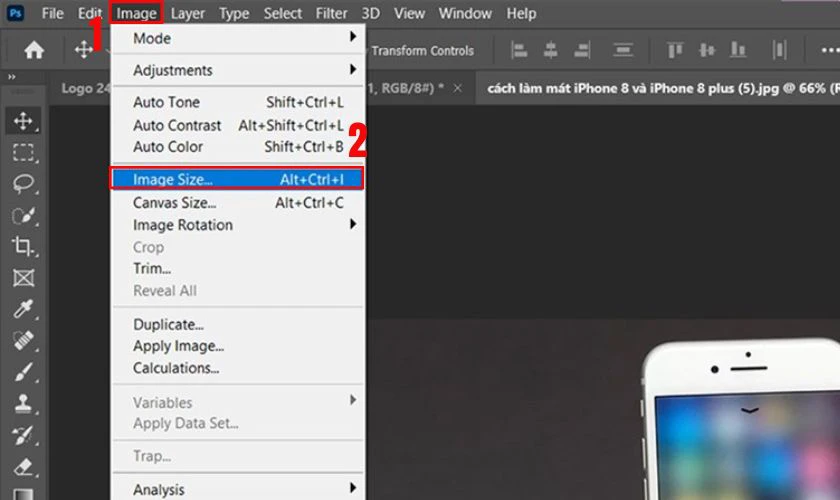This screenshot has height=500, width=840.
Task: Open the 3D menu
Action: pos(370,13)
